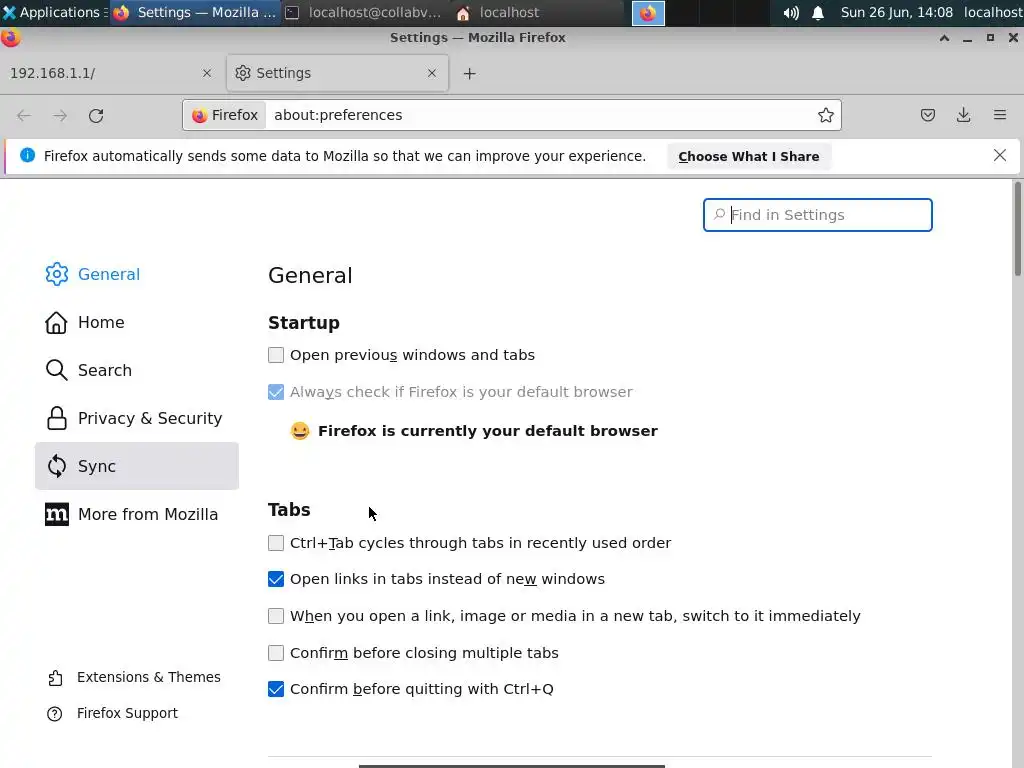This screenshot has width=1024, height=768.
Task: Uncheck Confirm before quitting with Ctrl+Q
Action: [276, 689]
